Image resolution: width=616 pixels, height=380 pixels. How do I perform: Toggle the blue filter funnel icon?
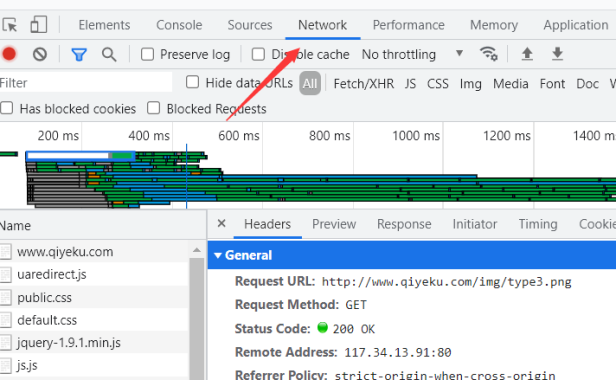(79, 54)
